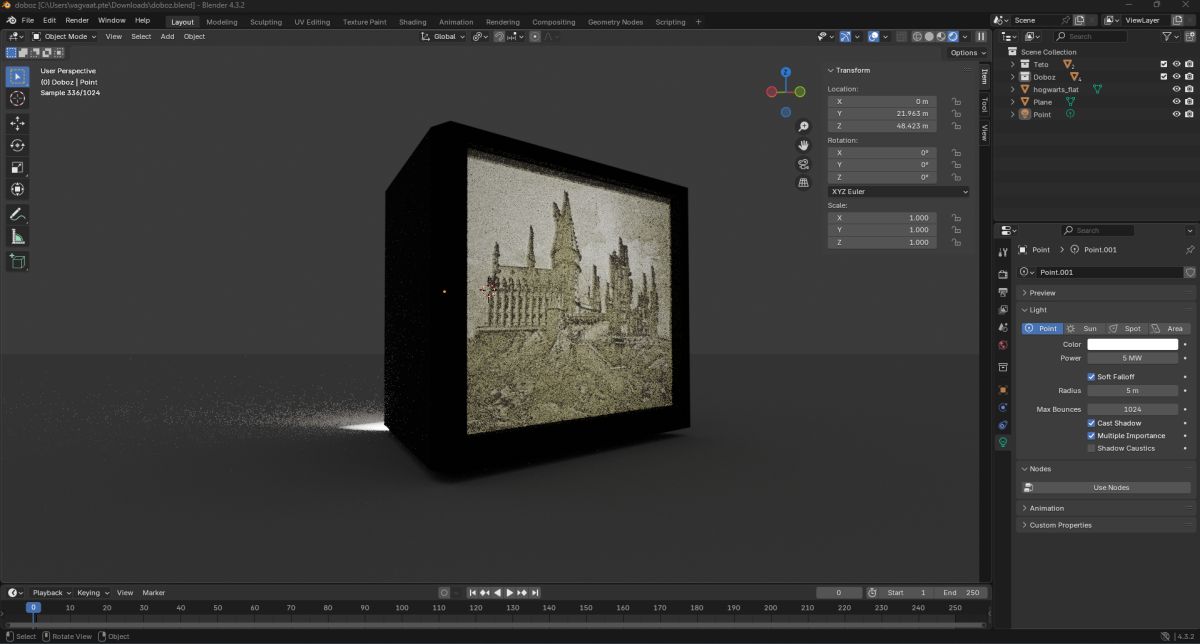Open the viewport Add menu
This screenshot has height=644, width=1200.
click(167, 36)
